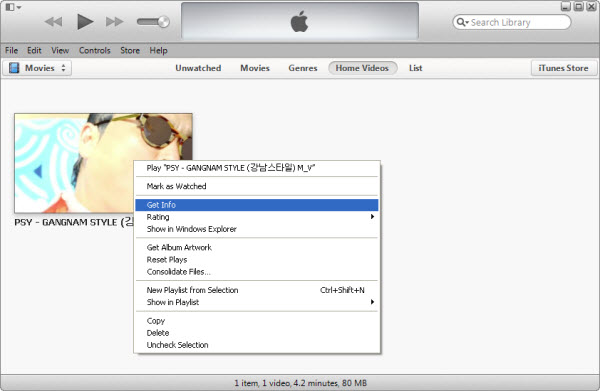
Task: Choose New Playlist from Selection
Action: [257, 290]
